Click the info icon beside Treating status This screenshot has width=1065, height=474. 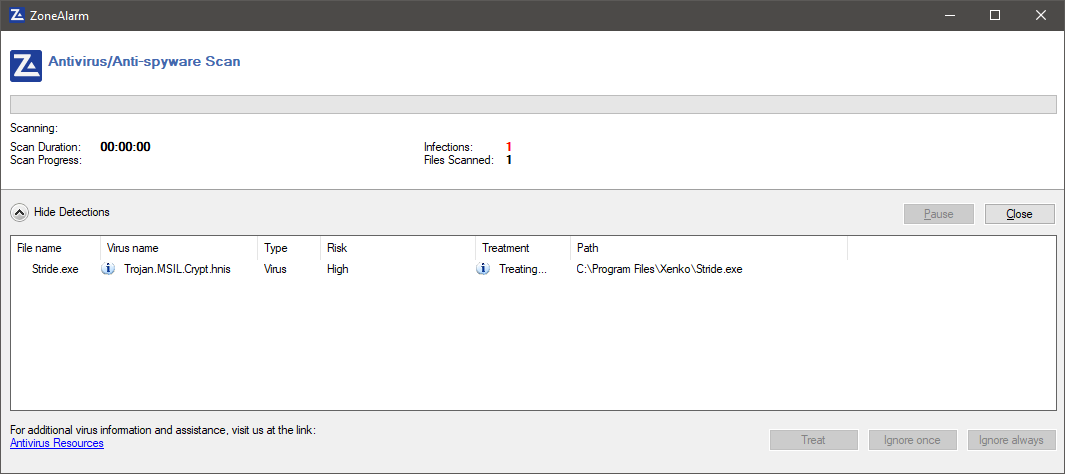click(483, 269)
